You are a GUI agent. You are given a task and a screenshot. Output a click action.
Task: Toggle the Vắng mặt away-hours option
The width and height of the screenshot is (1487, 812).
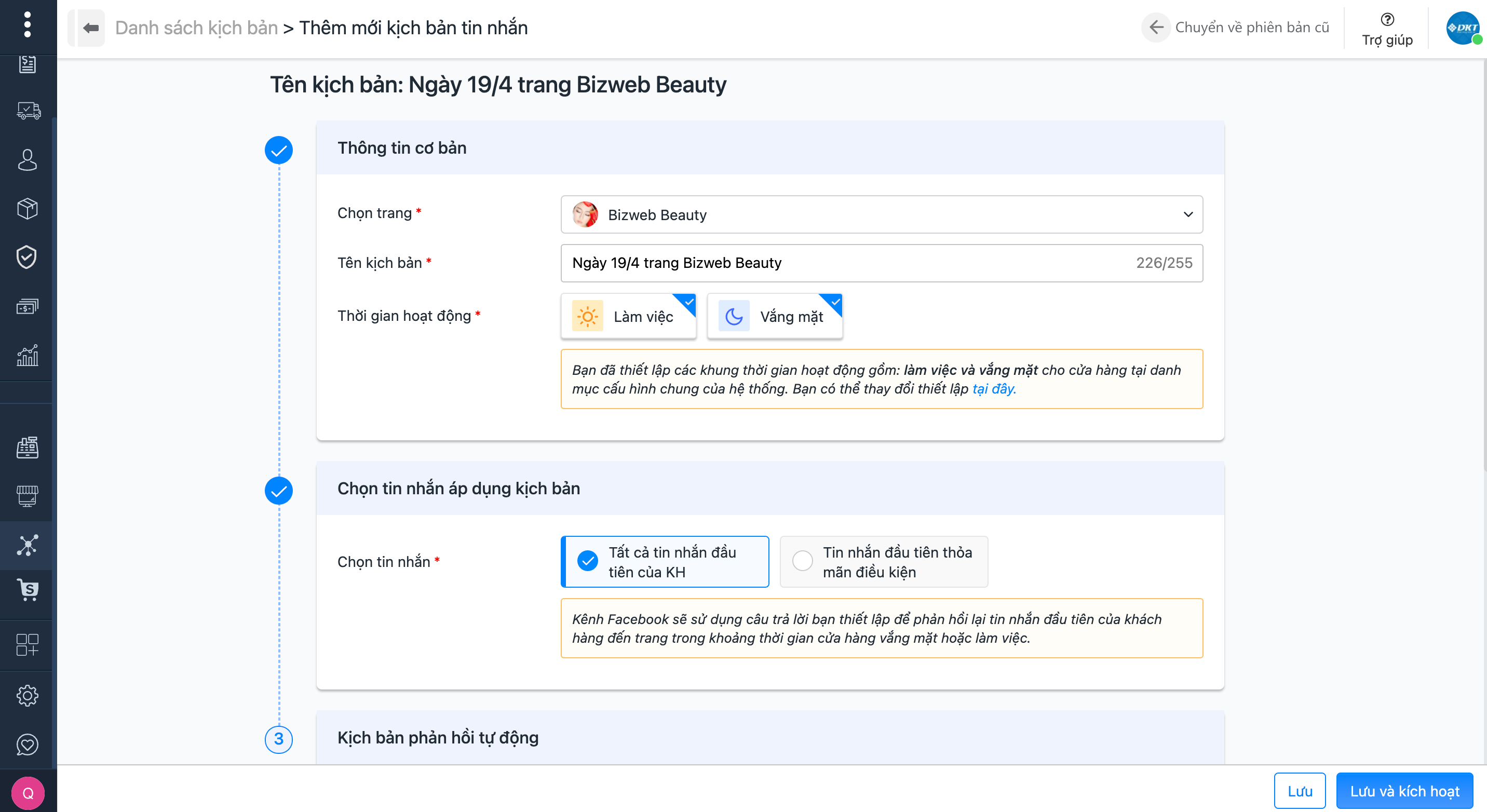(x=774, y=316)
